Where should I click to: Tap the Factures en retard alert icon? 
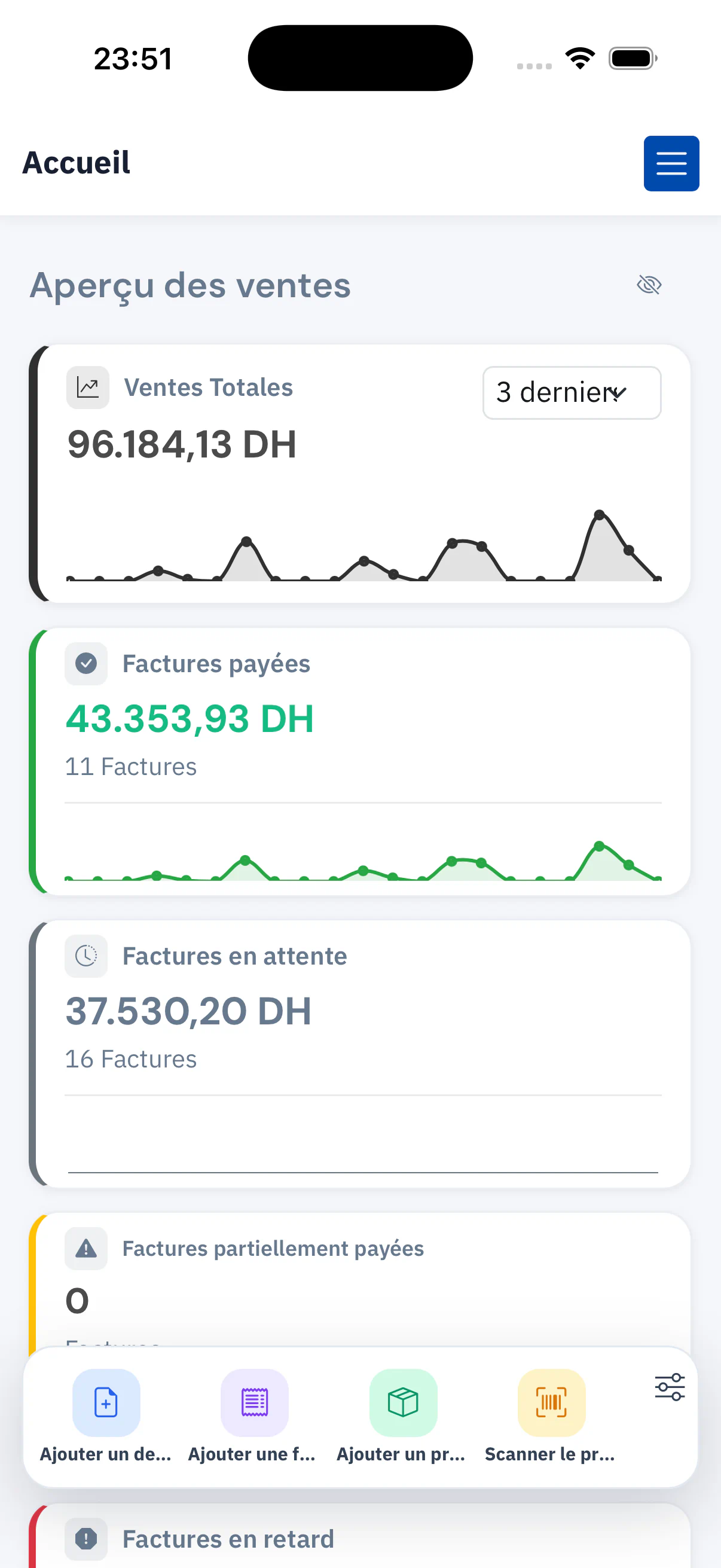coord(85,1539)
